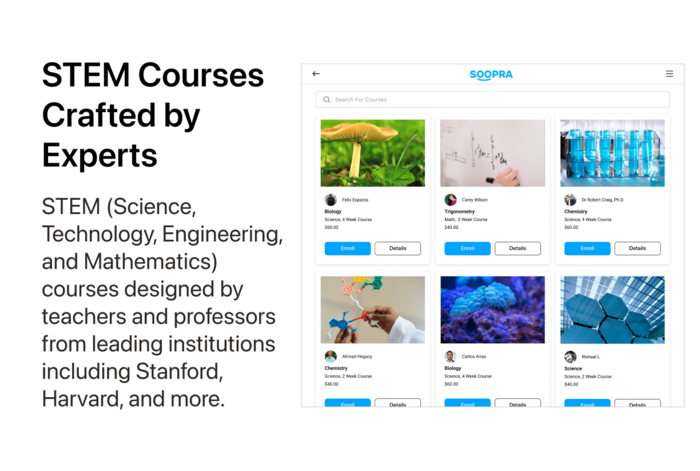Enroll in the Trigonometry course

pyautogui.click(x=467, y=248)
